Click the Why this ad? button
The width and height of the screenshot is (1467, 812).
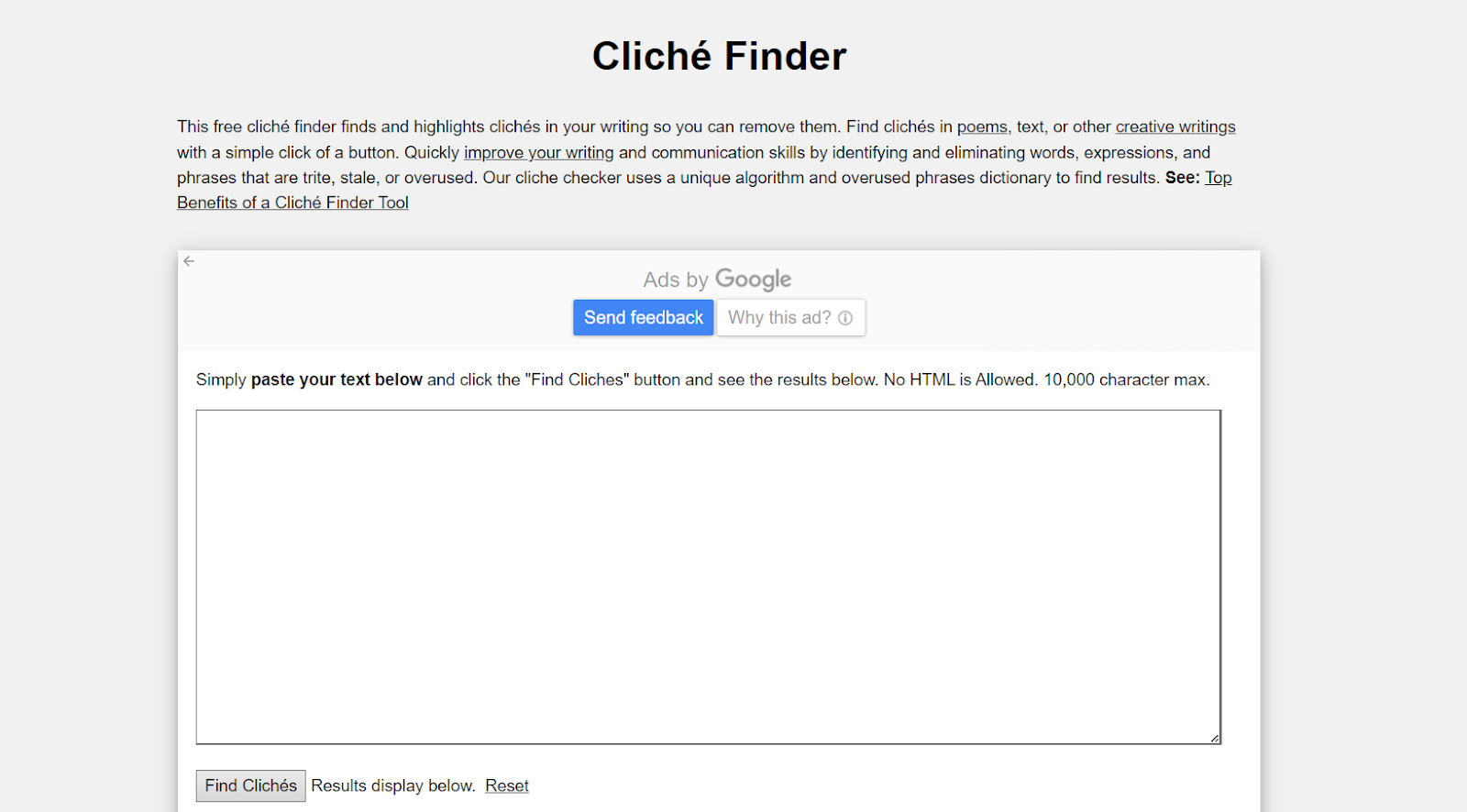click(x=790, y=317)
